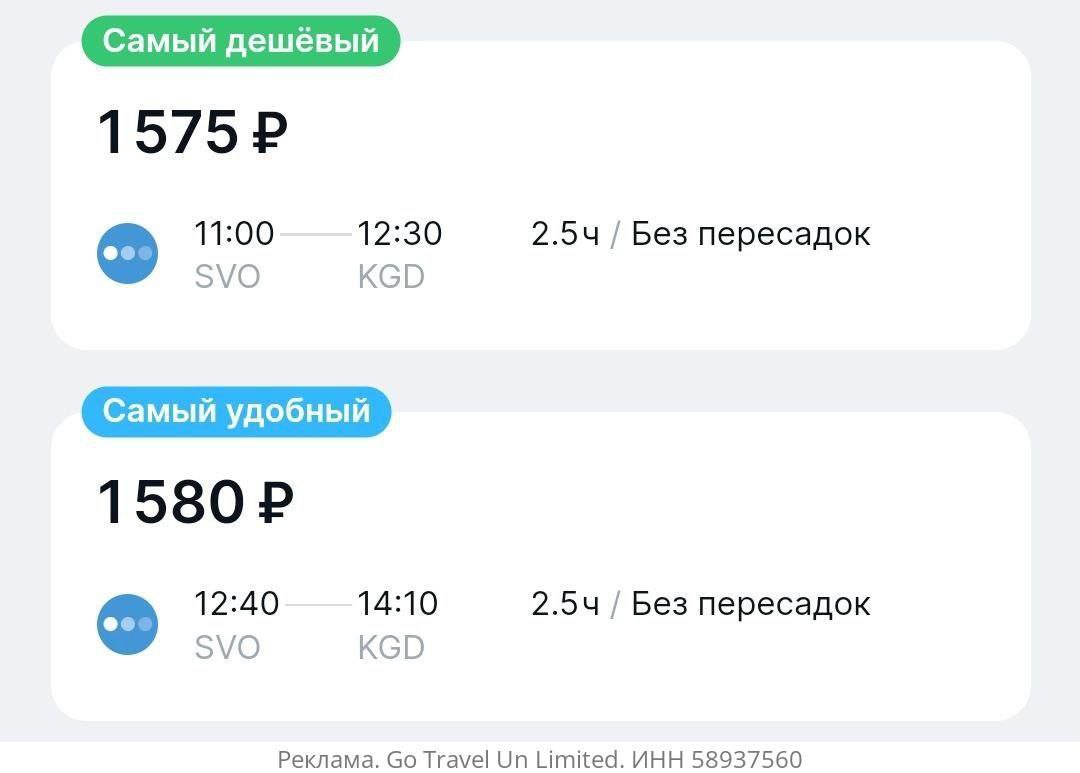Click SVO airport code on the cheapest flight
Screen dimensions: 1080x773
click(x=227, y=277)
